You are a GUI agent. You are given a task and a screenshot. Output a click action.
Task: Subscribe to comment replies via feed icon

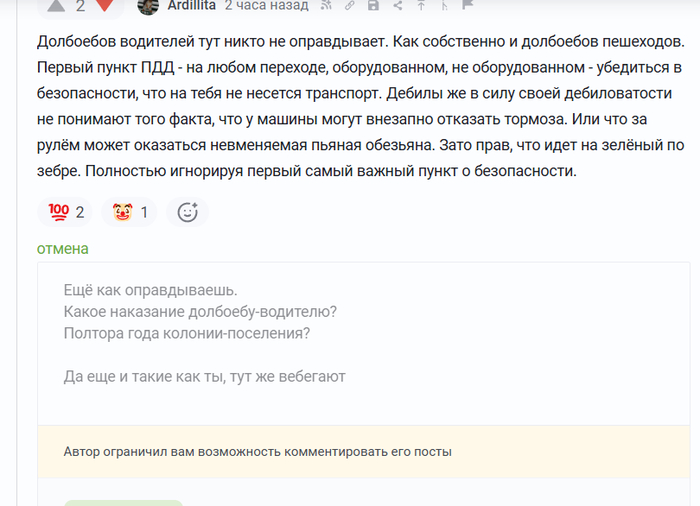pyautogui.click(x=326, y=5)
